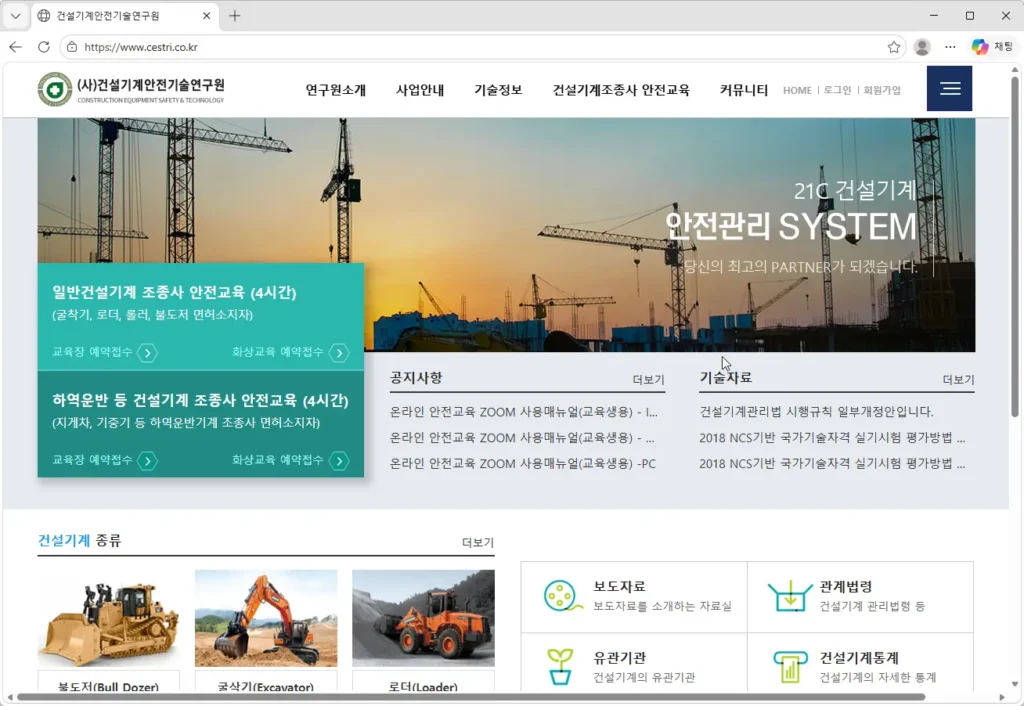Image resolution: width=1024 pixels, height=706 pixels.
Task: Click the 유관기관 plant pot icon
Action: [560, 666]
